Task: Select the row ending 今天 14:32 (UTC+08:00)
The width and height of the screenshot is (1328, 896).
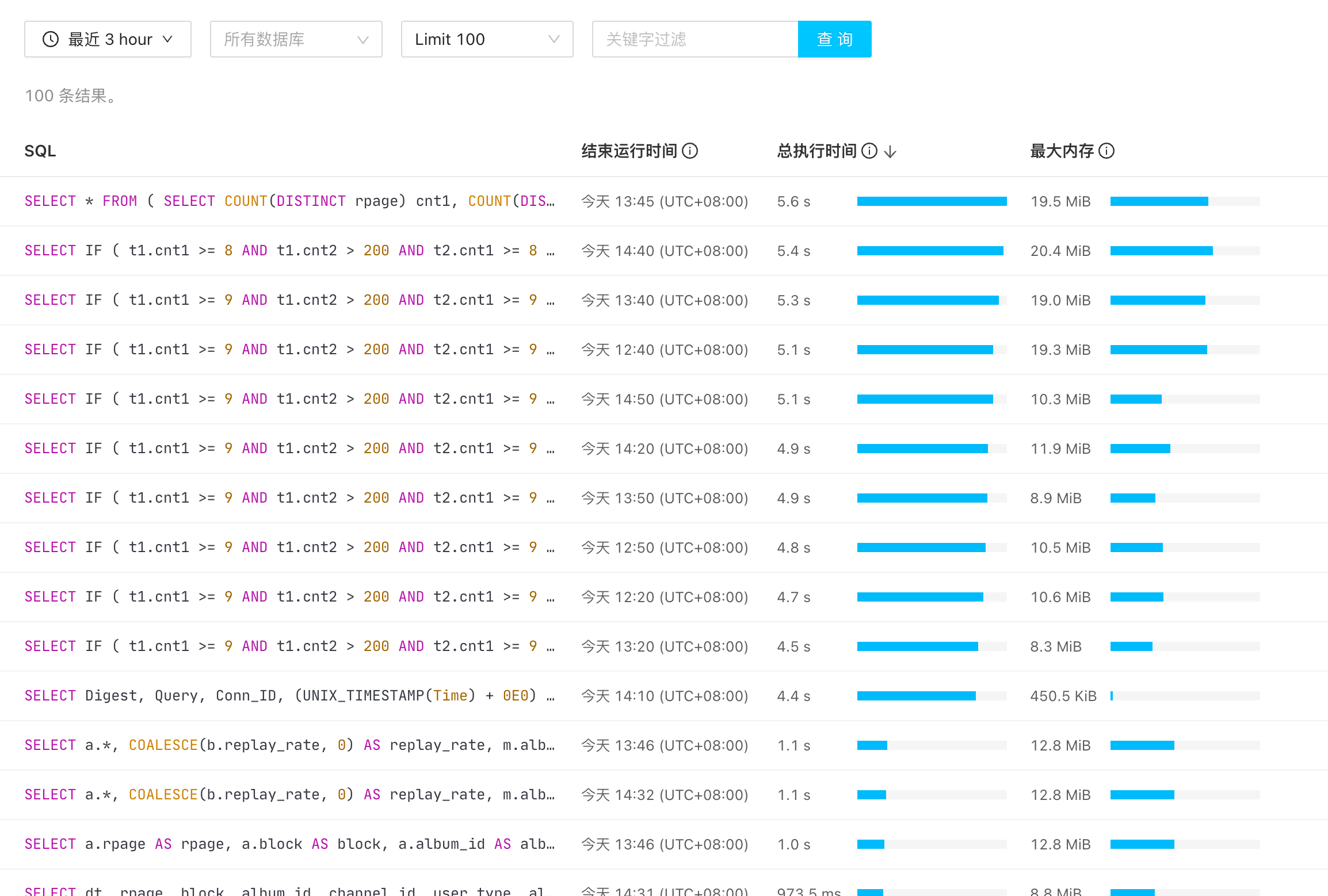Action: pos(664,795)
